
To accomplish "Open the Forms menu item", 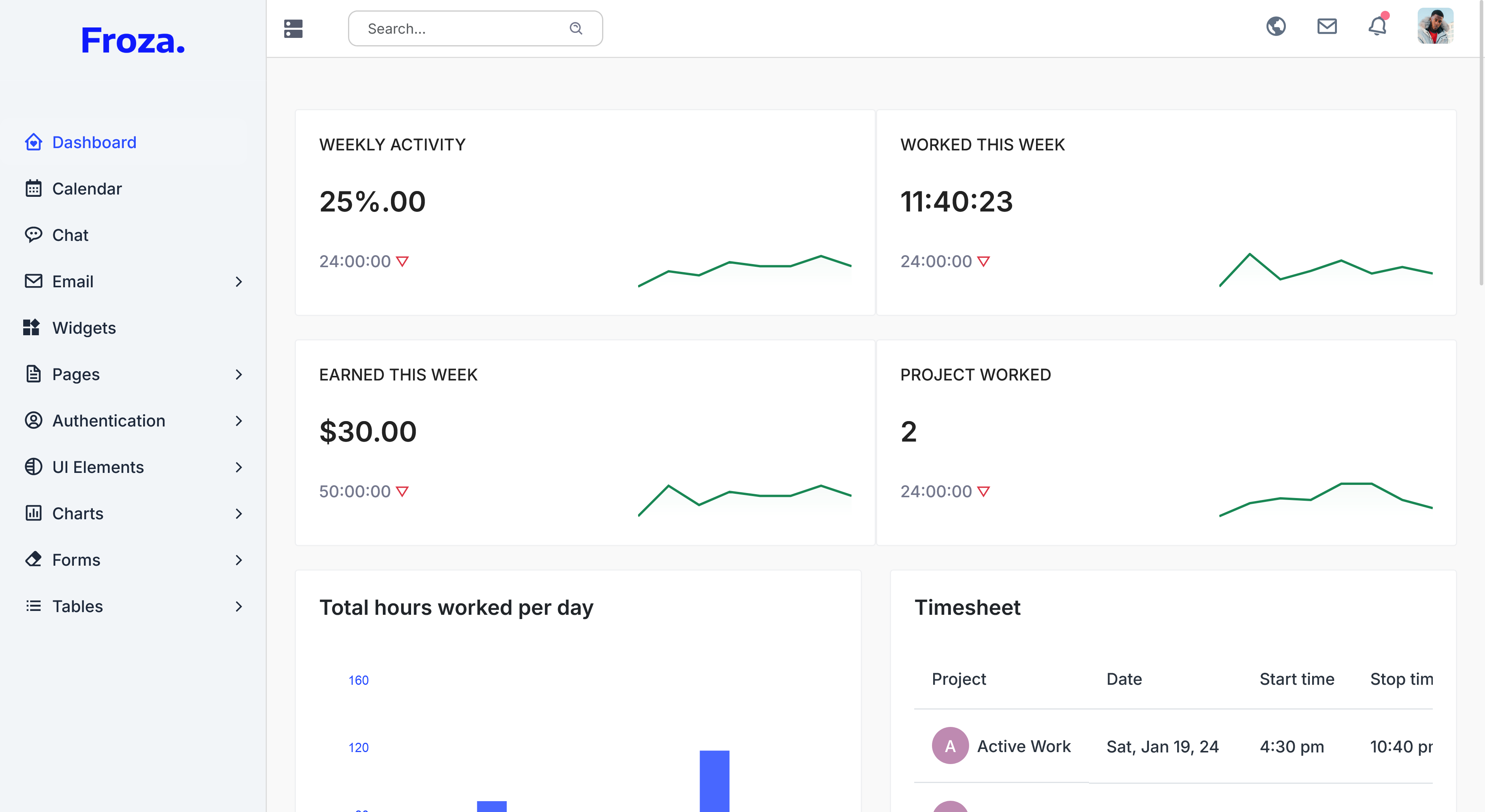I will (76, 560).
